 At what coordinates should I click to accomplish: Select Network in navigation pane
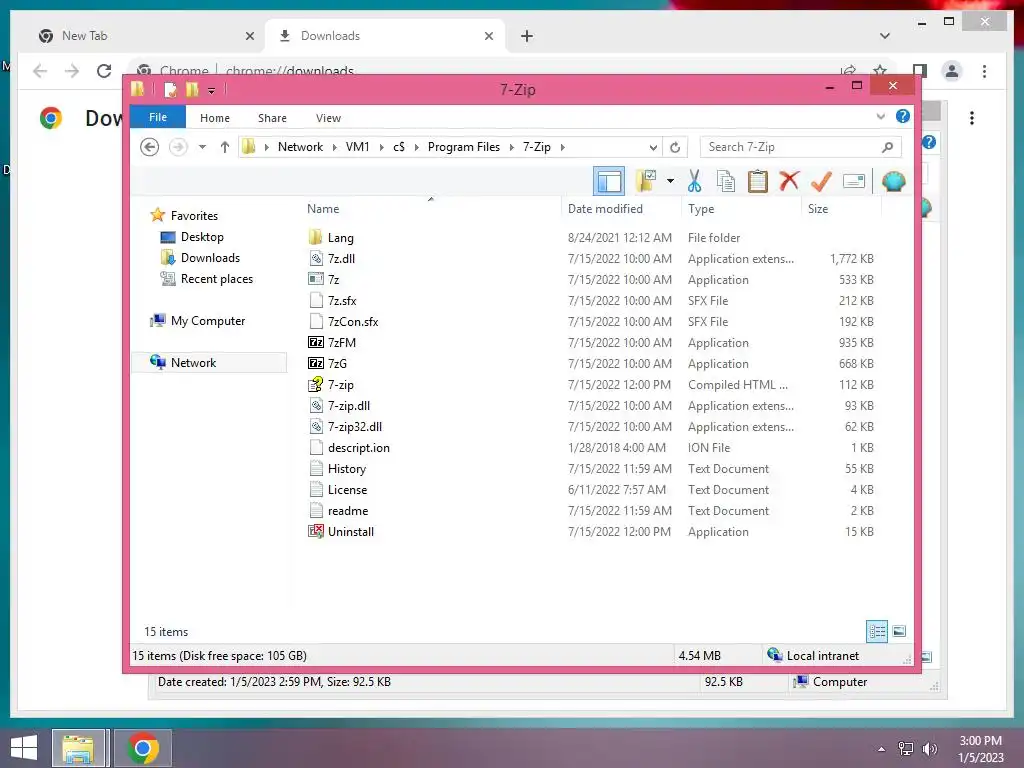(209, 362)
